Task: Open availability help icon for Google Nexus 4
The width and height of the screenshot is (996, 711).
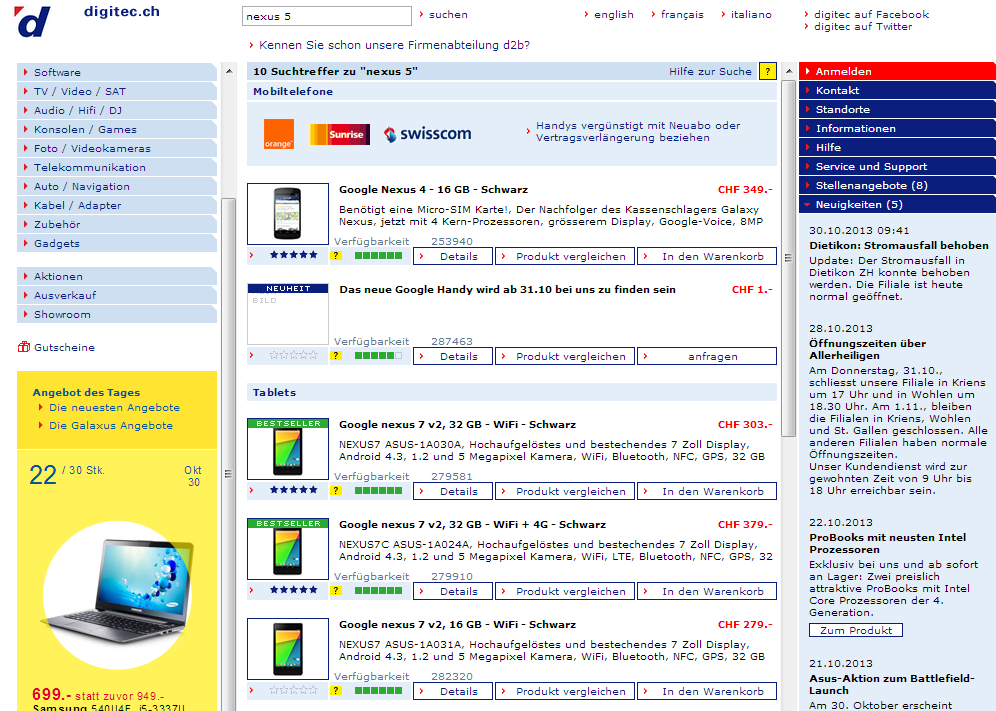Action: (337, 255)
